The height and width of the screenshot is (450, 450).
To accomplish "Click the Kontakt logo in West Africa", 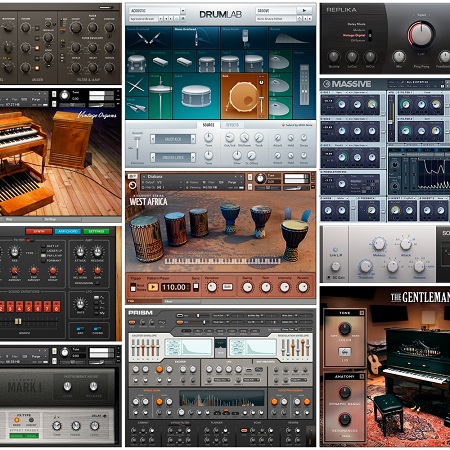I will tap(133, 185).
